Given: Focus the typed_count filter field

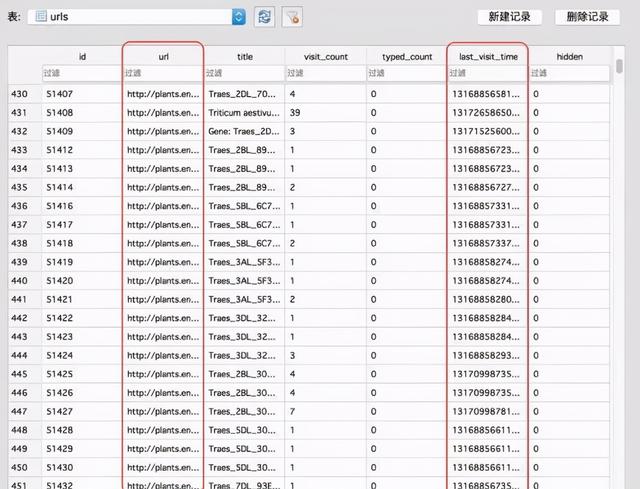Looking at the screenshot, I should (x=407, y=73).
